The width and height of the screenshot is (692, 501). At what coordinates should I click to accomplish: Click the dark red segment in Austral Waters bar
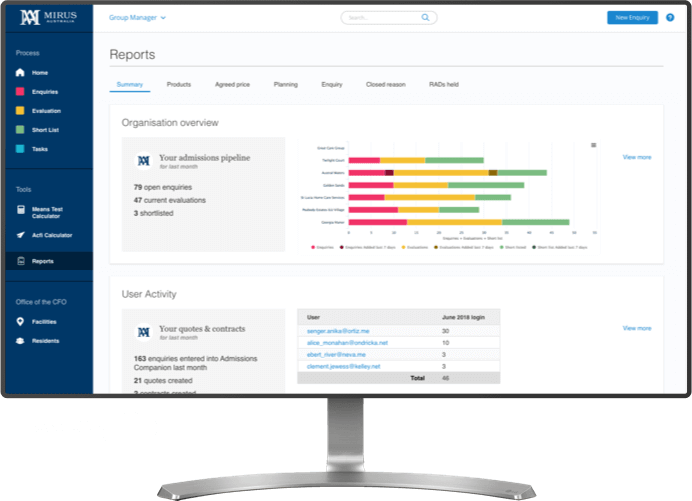(x=389, y=173)
